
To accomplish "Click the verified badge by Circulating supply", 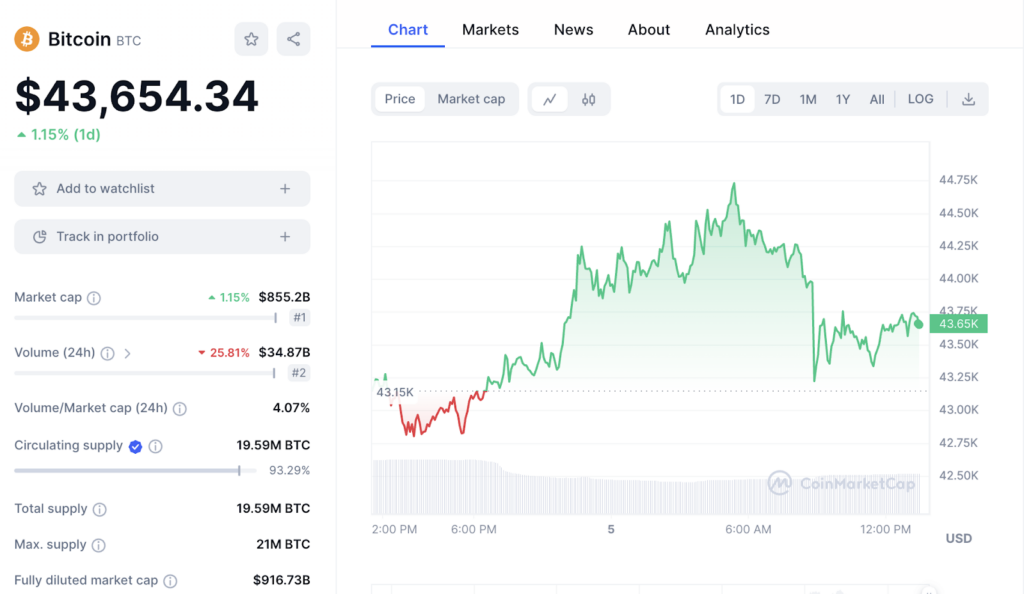I will coord(135,446).
